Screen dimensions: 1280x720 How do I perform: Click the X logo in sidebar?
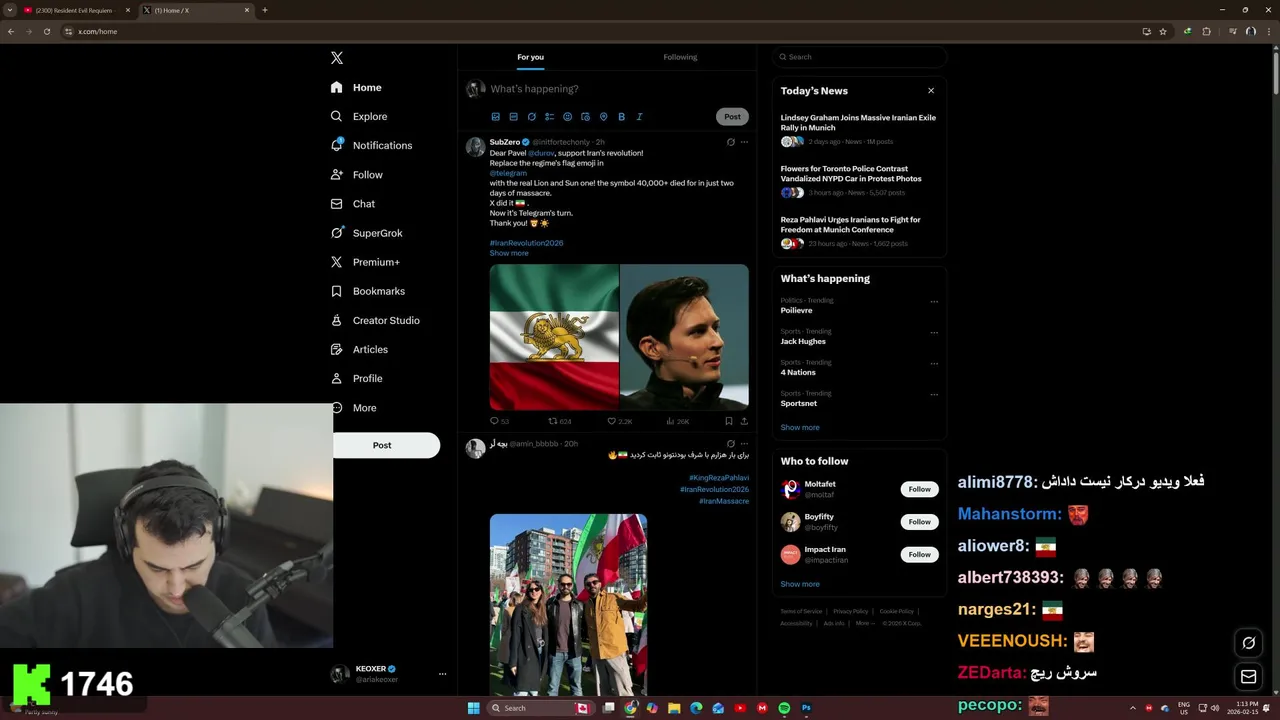pyautogui.click(x=337, y=58)
